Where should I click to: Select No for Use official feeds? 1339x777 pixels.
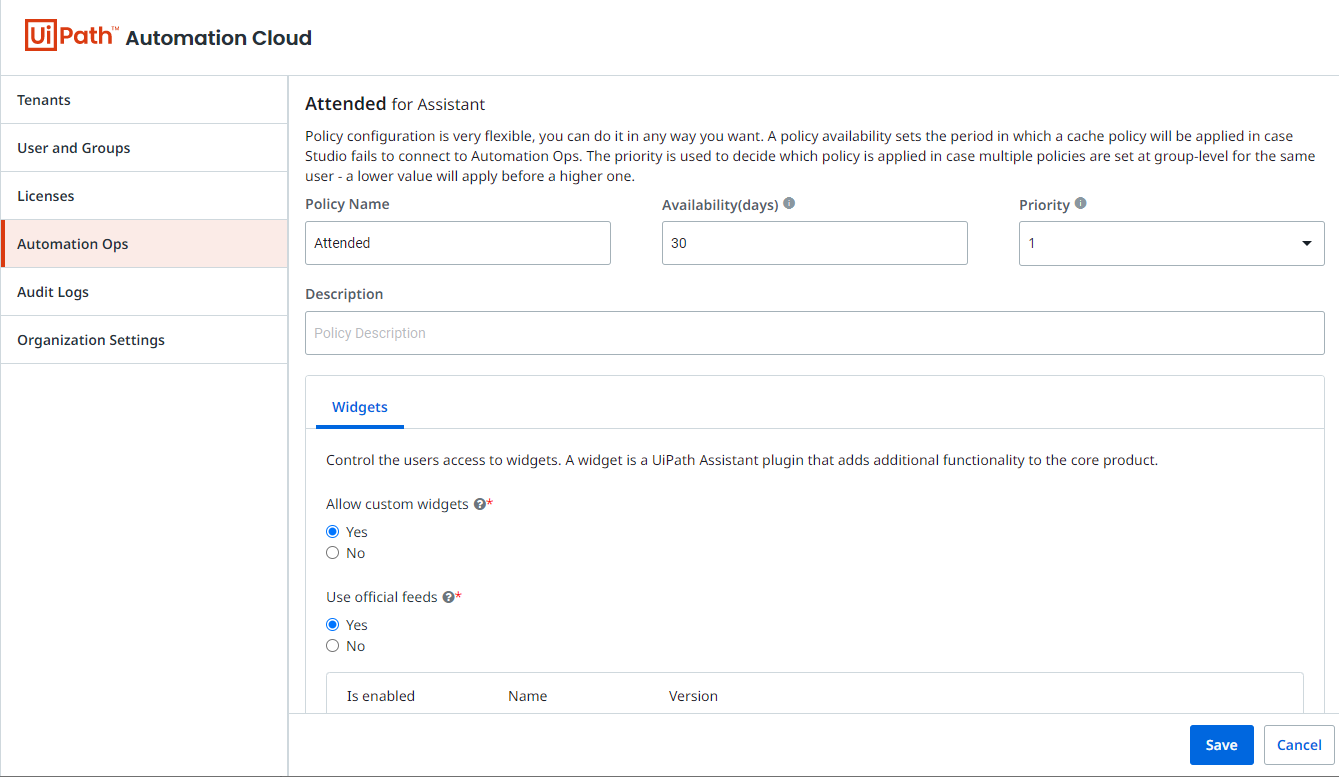point(333,646)
